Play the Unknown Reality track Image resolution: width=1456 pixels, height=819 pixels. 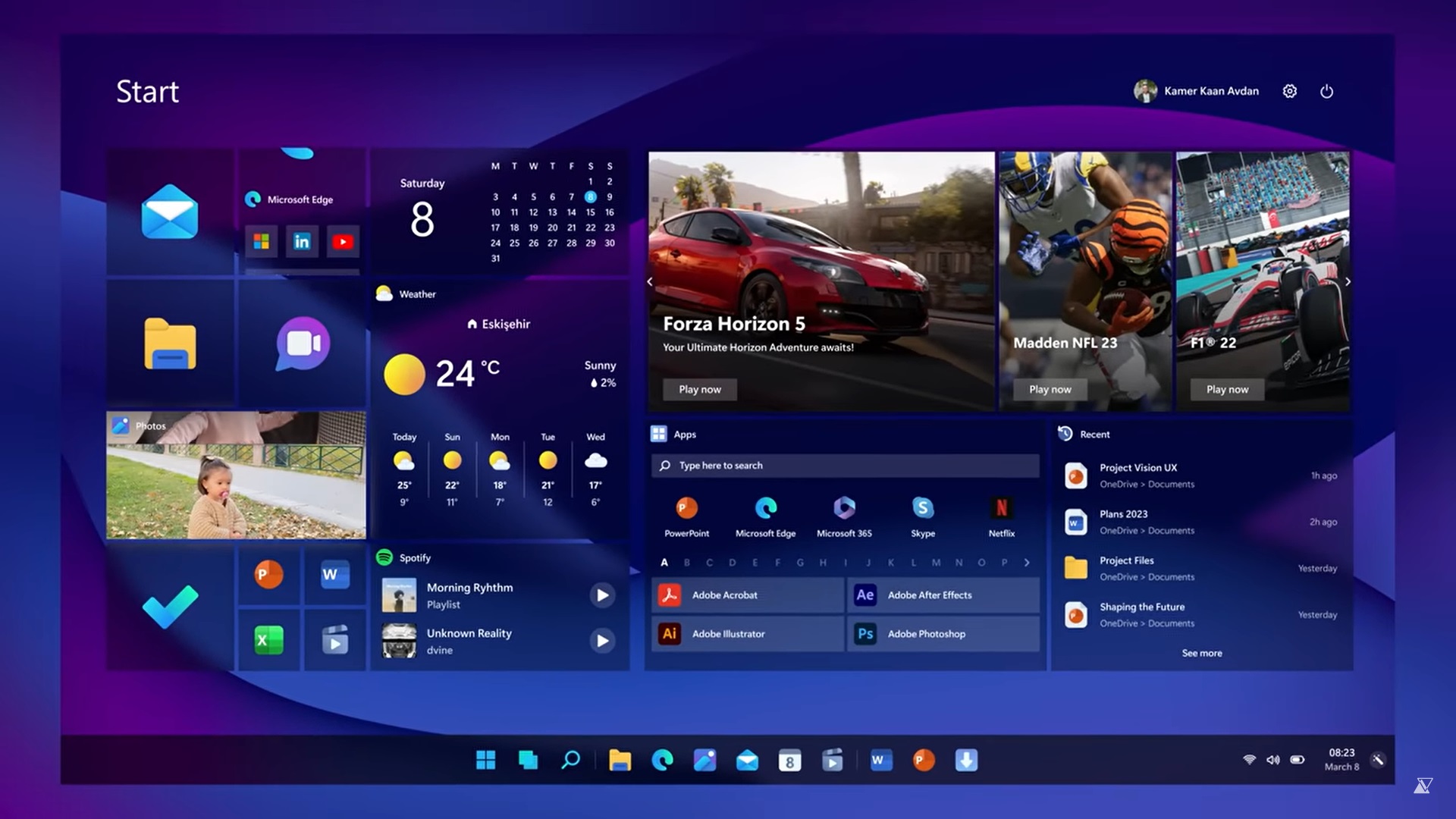601,641
